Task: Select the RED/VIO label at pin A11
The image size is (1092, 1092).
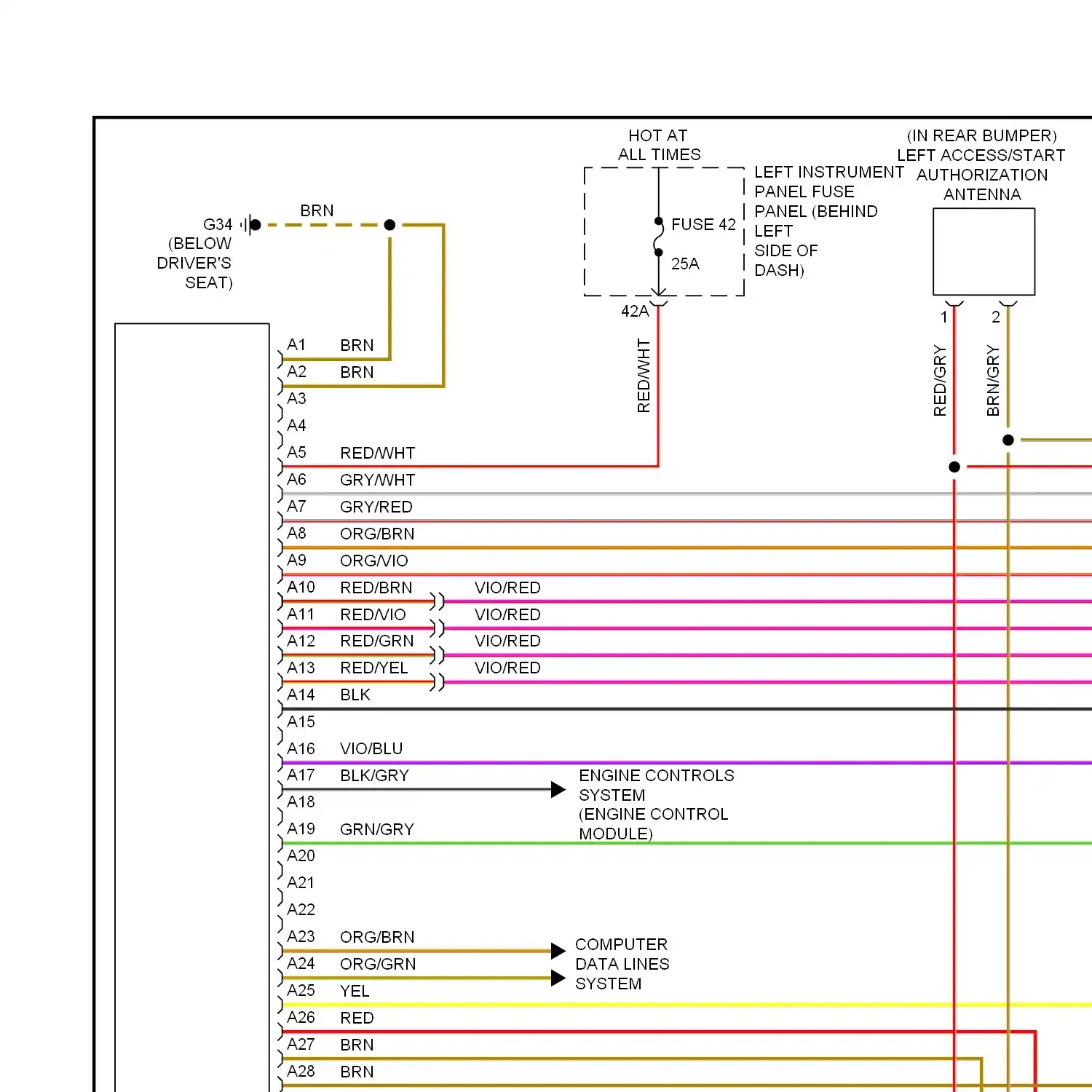Action: pyautogui.click(x=373, y=614)
